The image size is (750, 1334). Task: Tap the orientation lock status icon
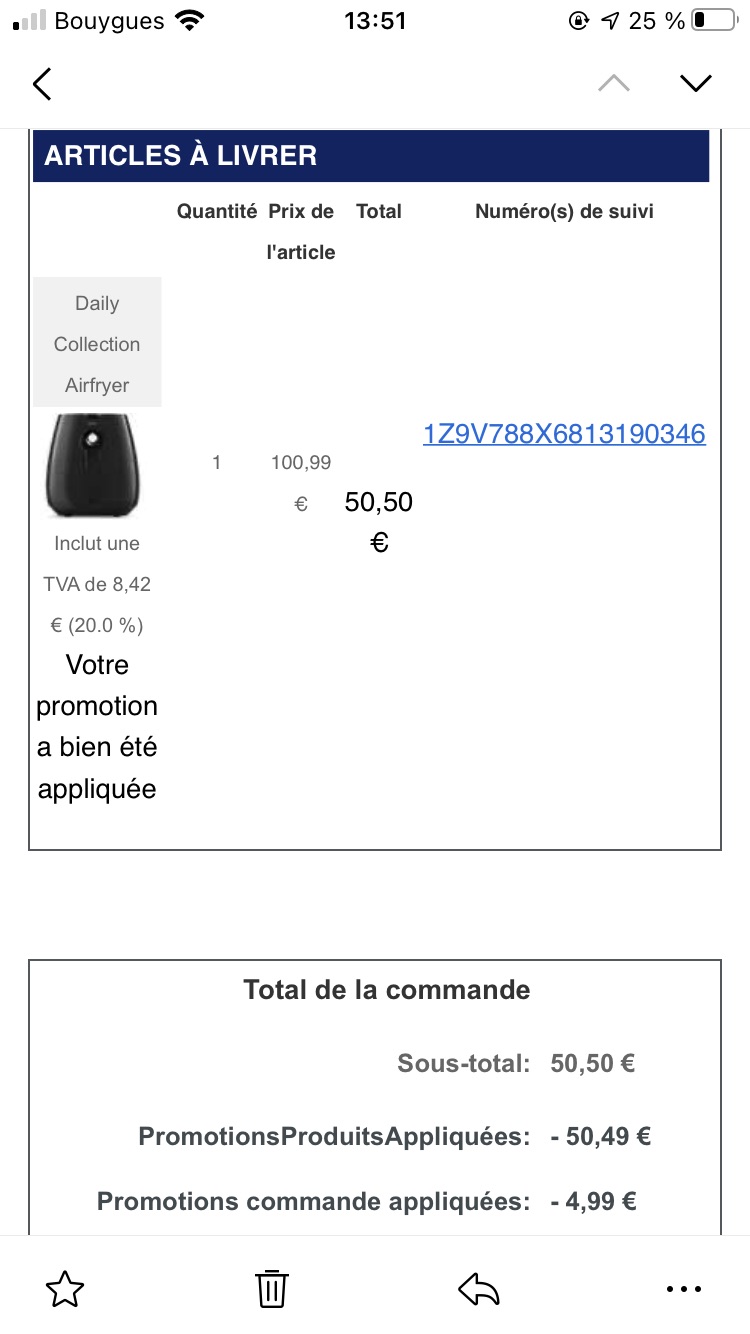point(578,20)
